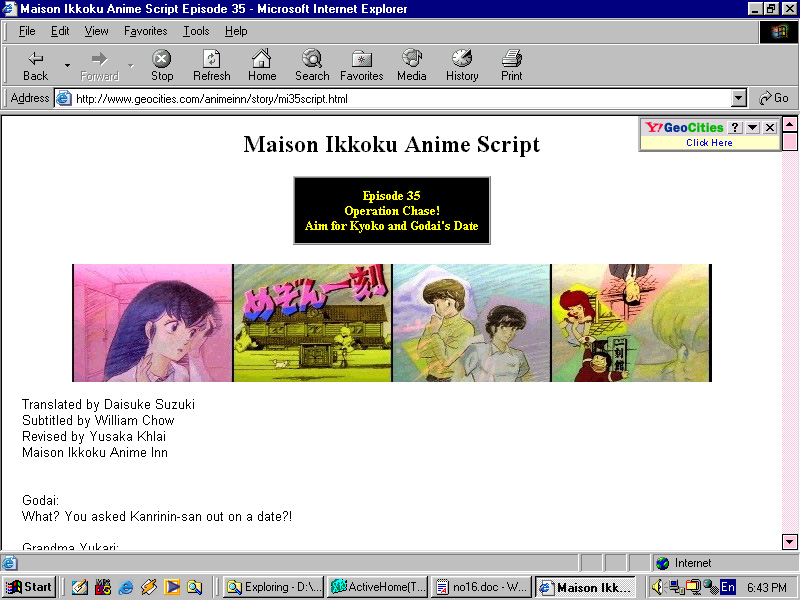Open the File menu
This screenshot has width=800, height=600.
coord(27,31)
